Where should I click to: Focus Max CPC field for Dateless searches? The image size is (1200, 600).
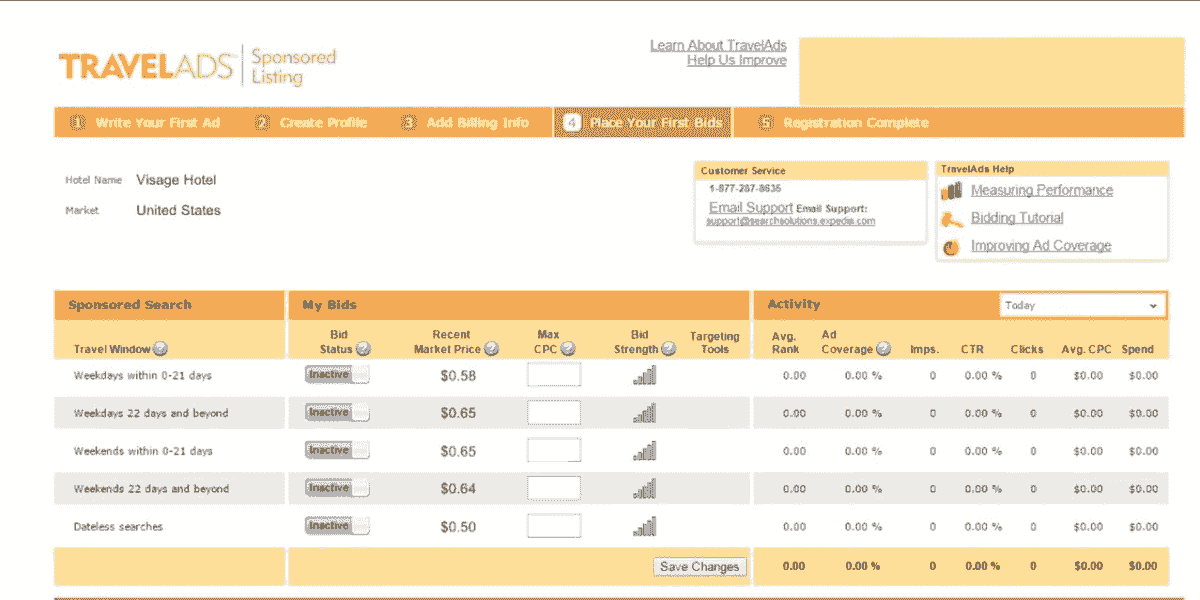(x=554, y=526)
